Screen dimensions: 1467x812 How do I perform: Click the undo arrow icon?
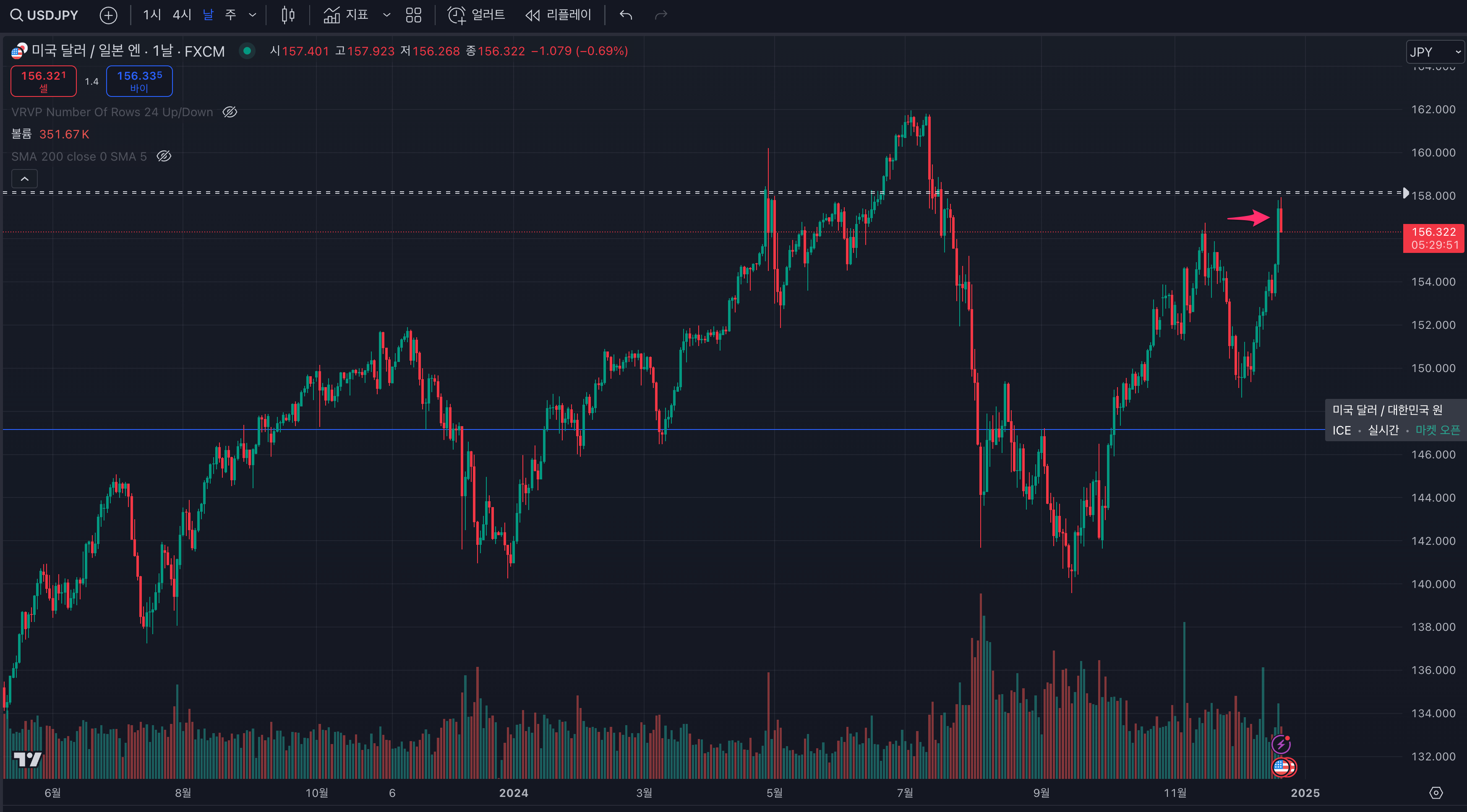(x=626, y=16)
